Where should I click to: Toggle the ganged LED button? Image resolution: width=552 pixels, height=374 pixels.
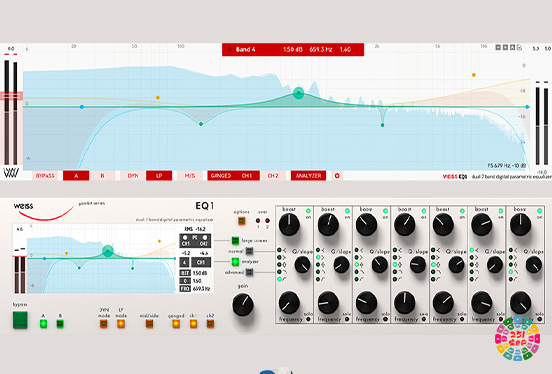(x=176, y=323)
